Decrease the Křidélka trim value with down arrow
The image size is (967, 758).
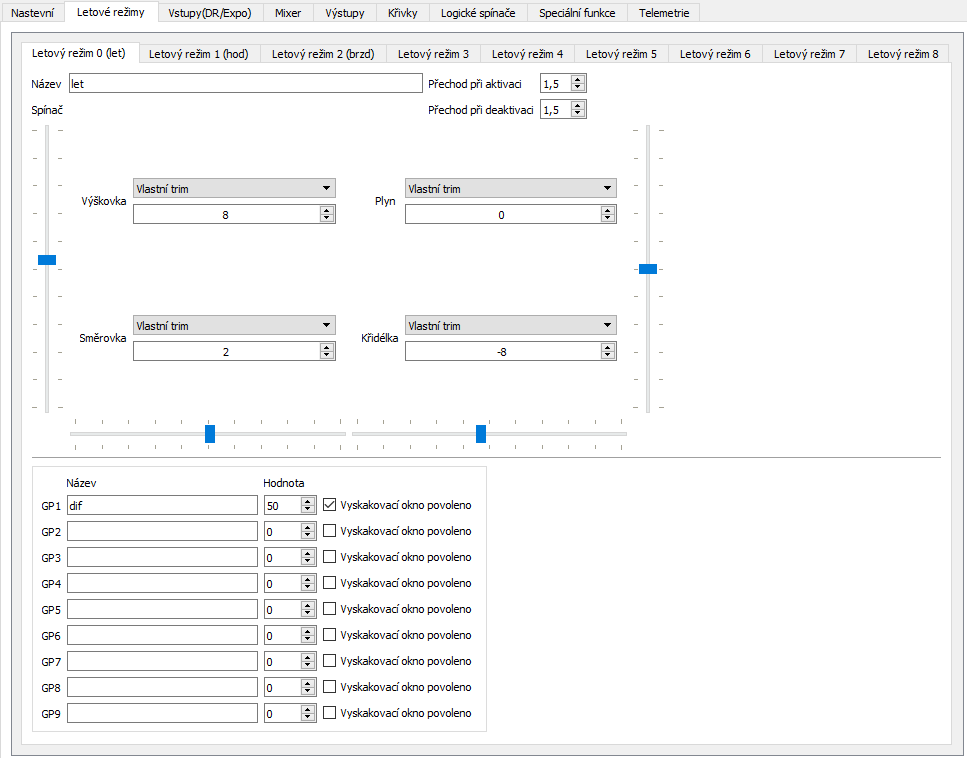[x=608, y=355]
